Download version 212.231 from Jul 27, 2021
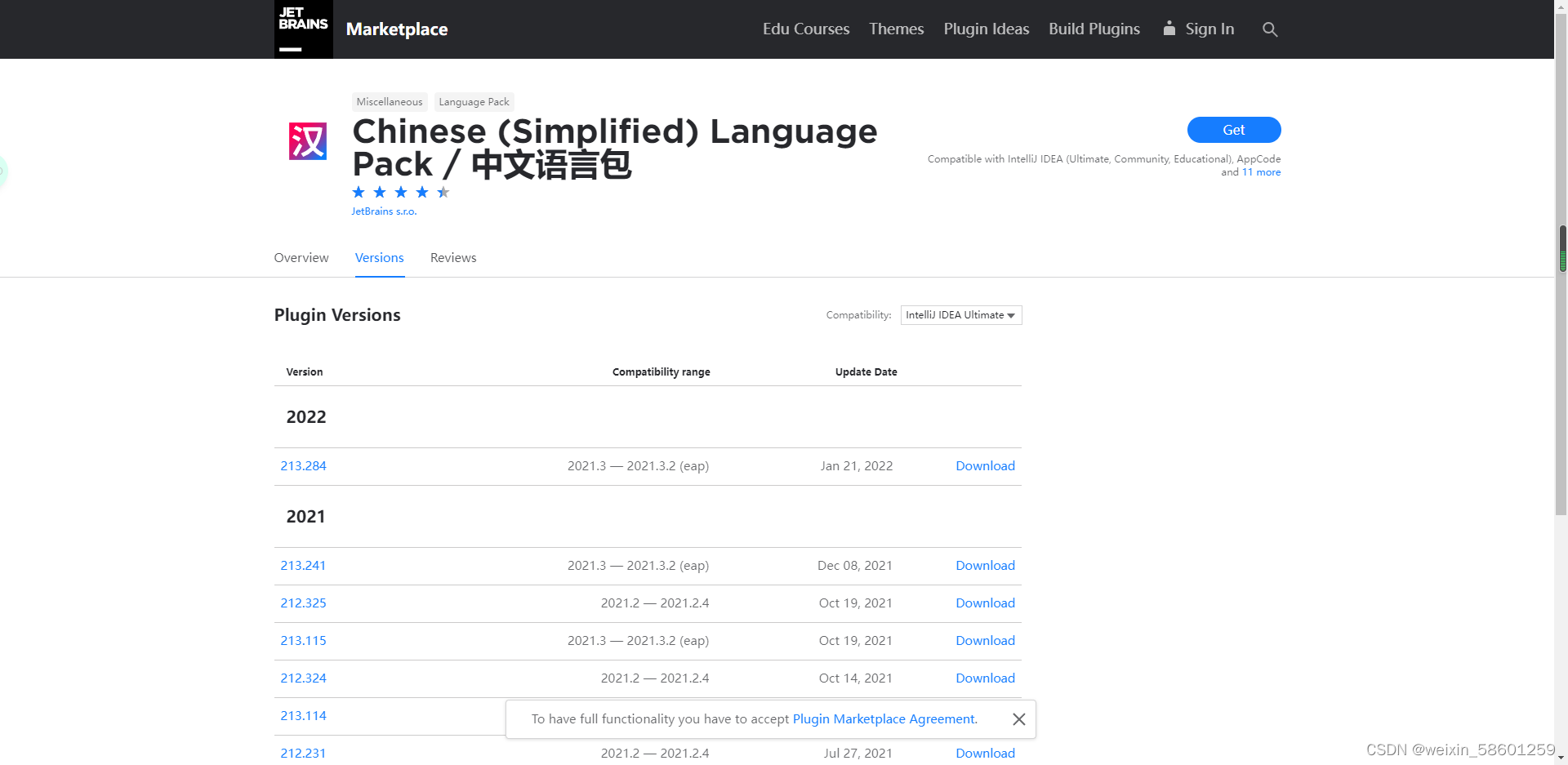1568x765 pixels. tap(986, 754)
